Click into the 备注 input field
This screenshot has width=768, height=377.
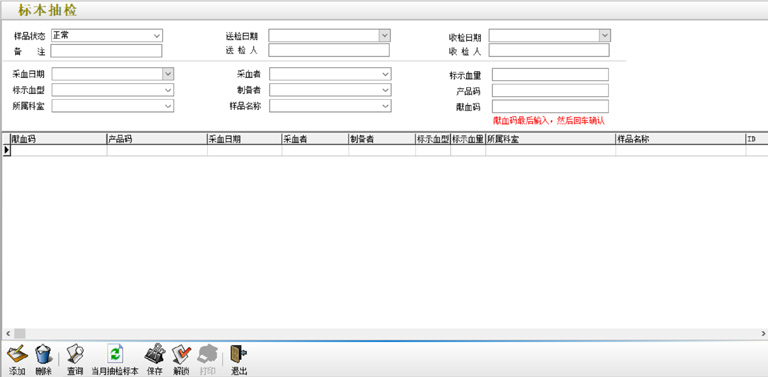pos(106,51)
